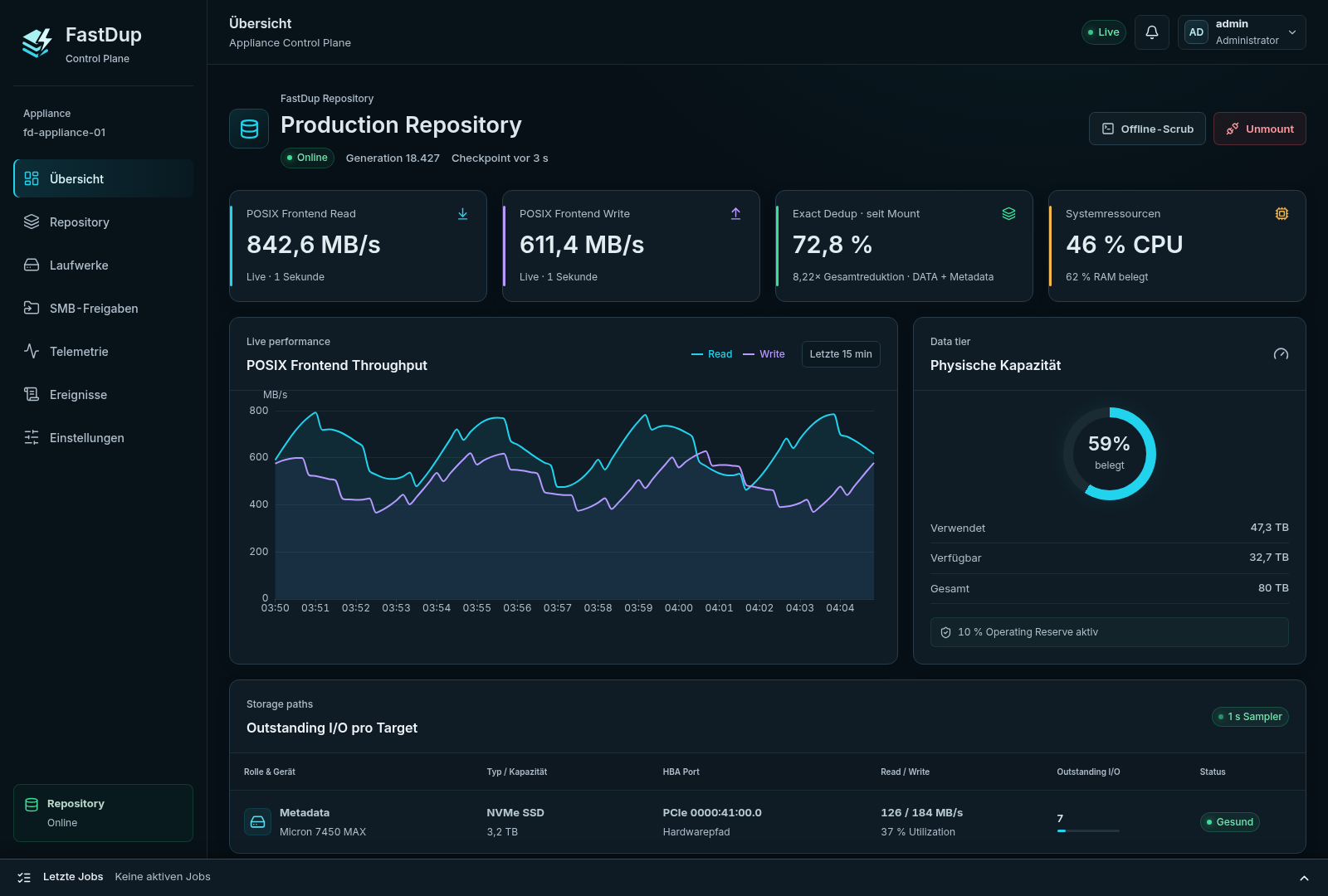Click the Unmount button
This screenshot has width=1328, height=896.
[x=1260, y=129]
